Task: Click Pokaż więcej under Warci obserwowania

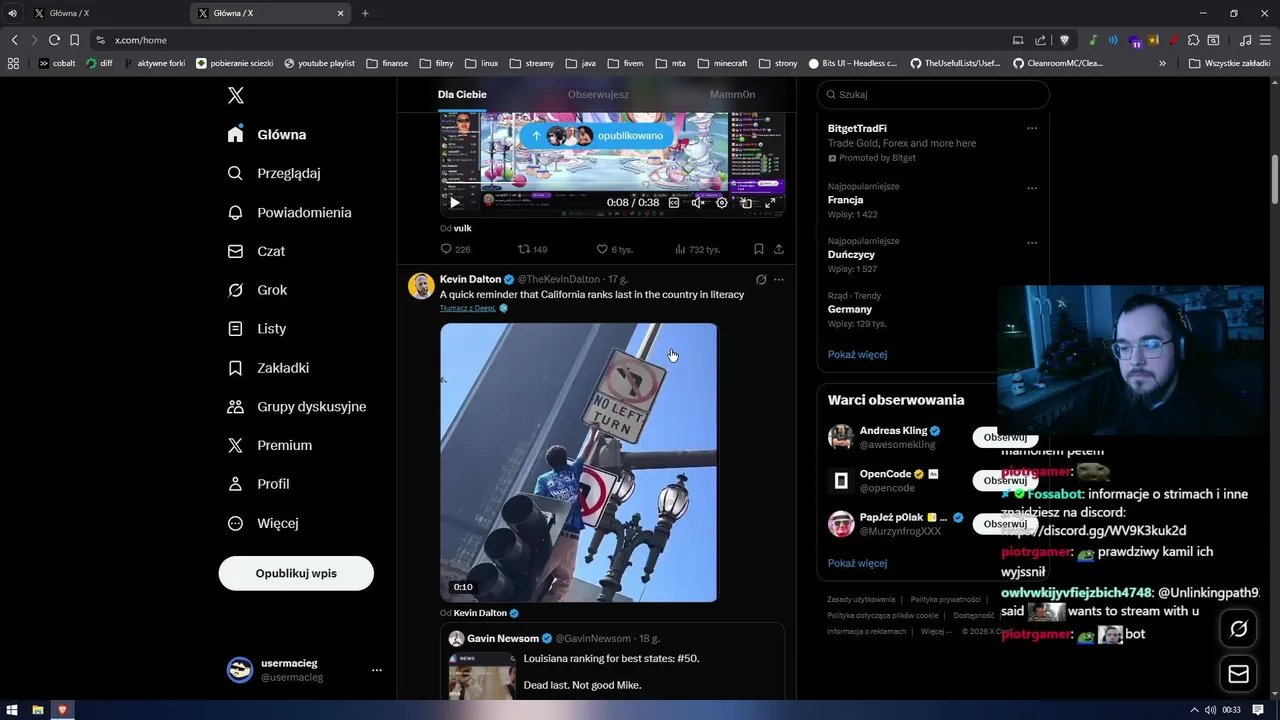Action: pos(857,563)
